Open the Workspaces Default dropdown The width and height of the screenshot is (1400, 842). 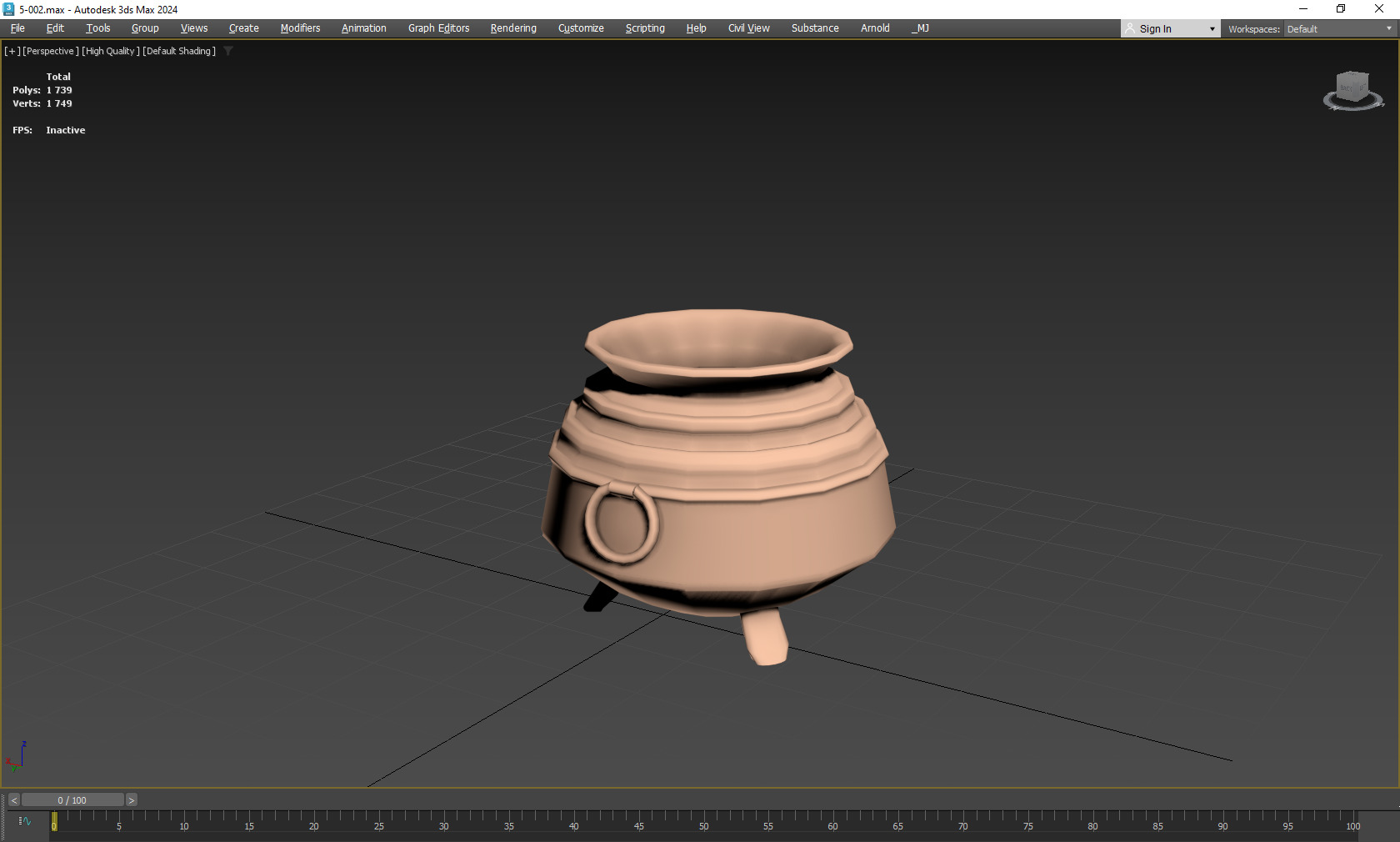point(1339,29)
